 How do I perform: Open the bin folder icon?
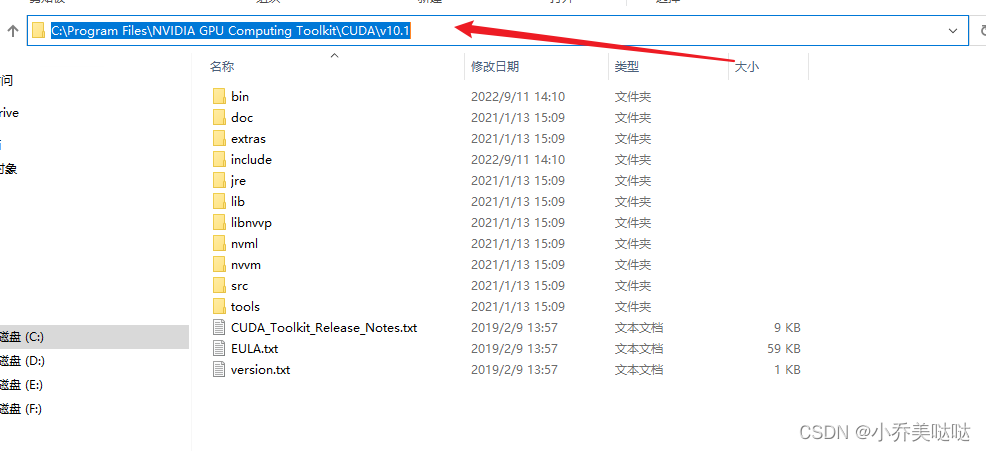click(219, 96)
